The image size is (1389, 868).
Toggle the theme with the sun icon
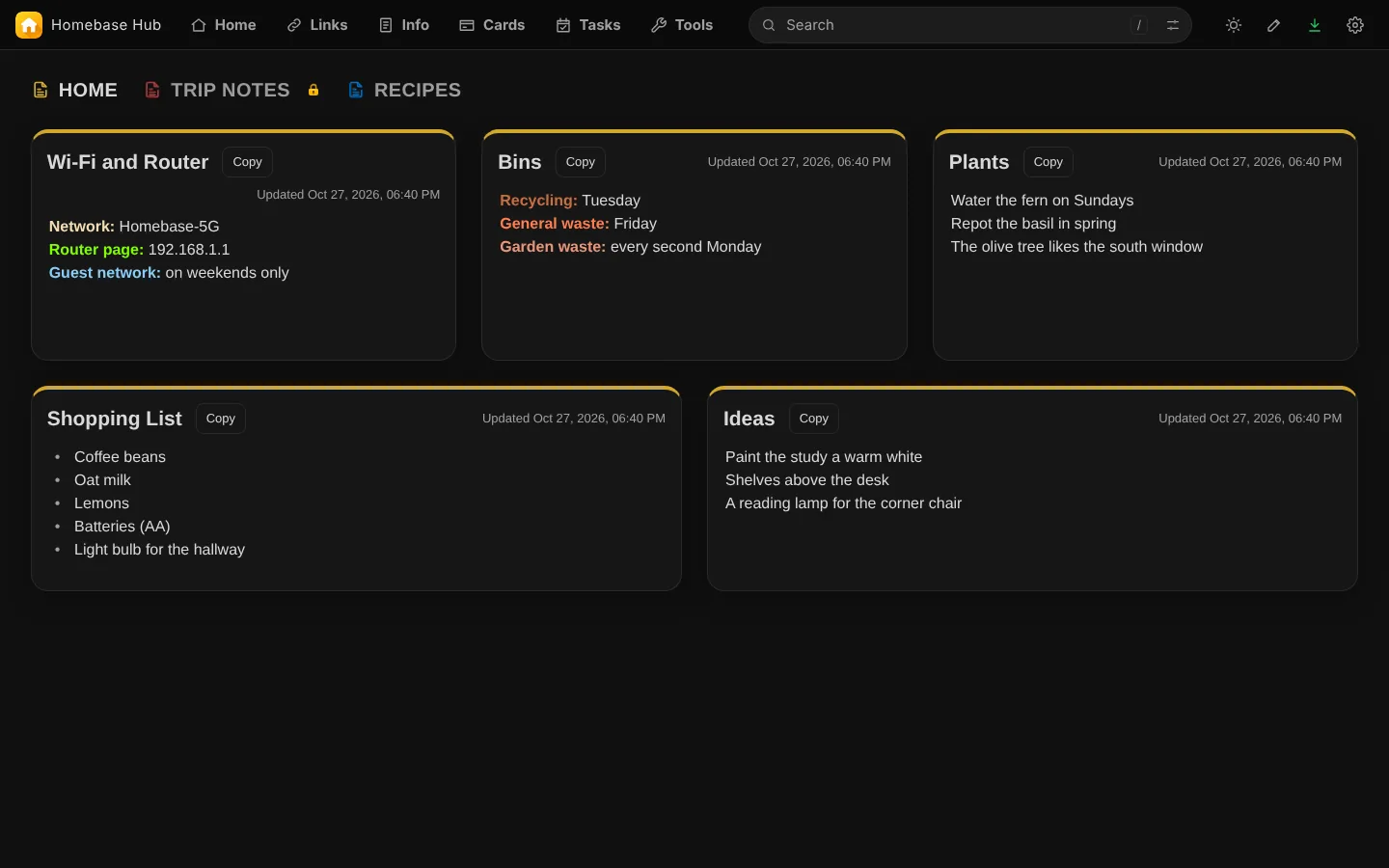1234,25
